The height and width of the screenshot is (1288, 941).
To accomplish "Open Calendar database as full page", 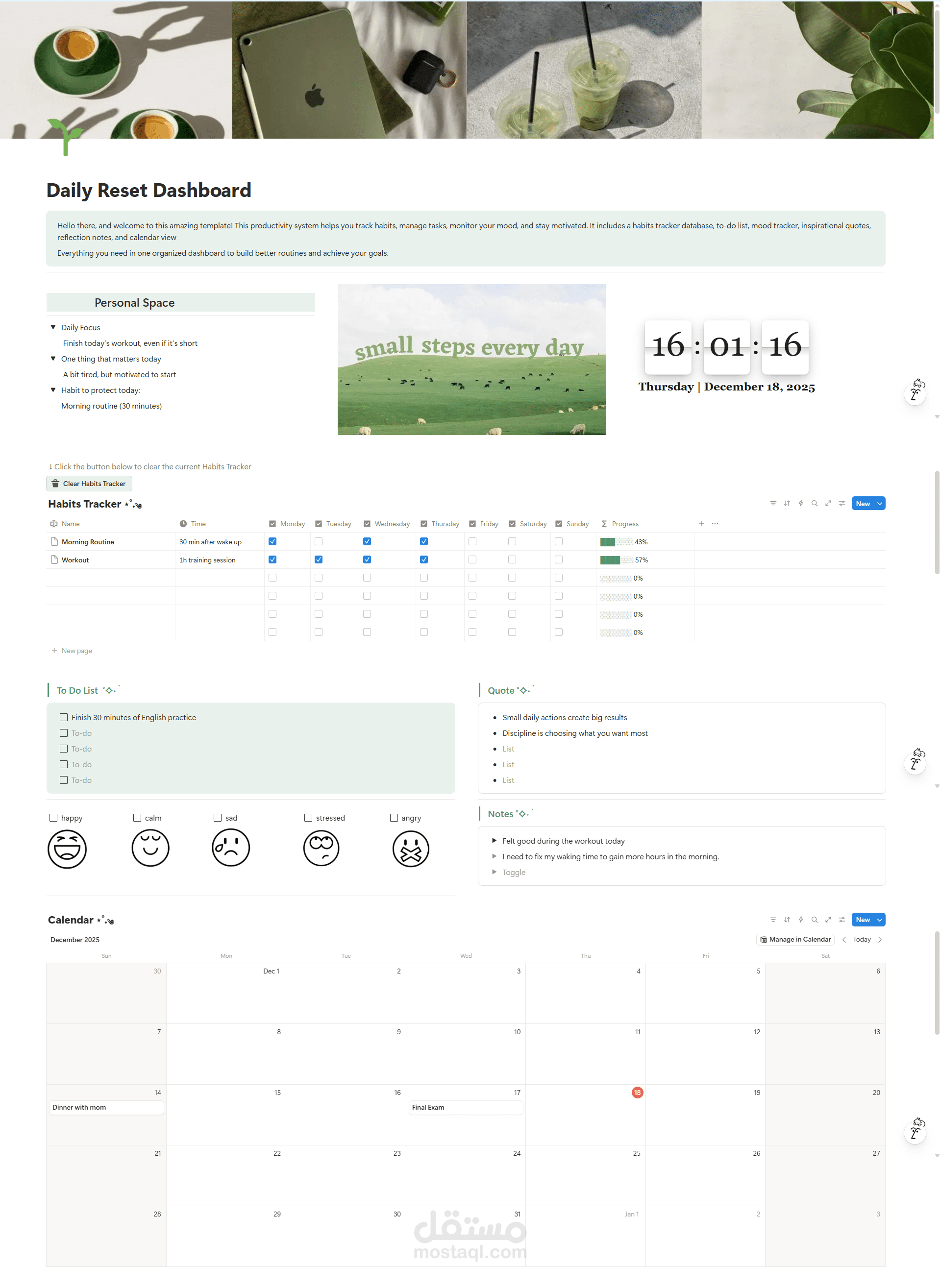I will pos(828,920).
